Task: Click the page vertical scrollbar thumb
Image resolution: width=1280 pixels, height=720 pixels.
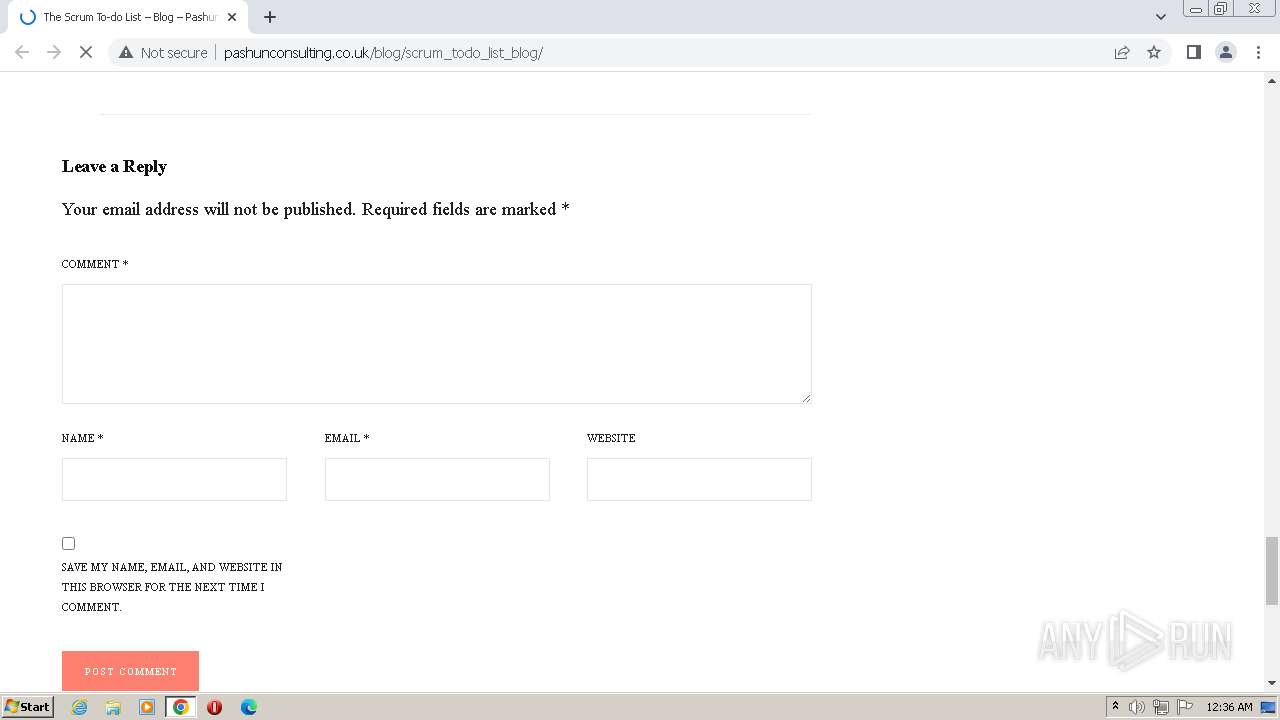Action: [x=1271, y=571]
